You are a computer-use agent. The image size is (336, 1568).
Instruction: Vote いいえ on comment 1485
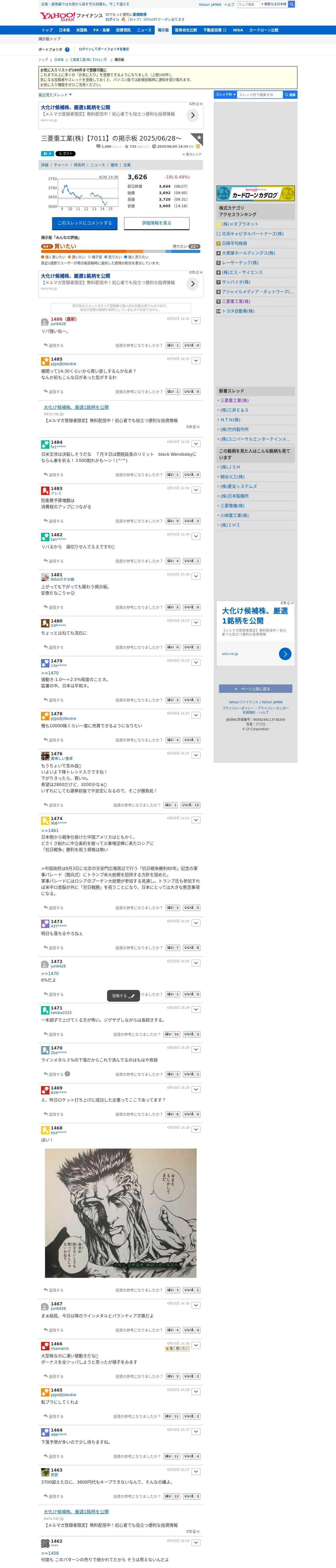pos(192,391)
